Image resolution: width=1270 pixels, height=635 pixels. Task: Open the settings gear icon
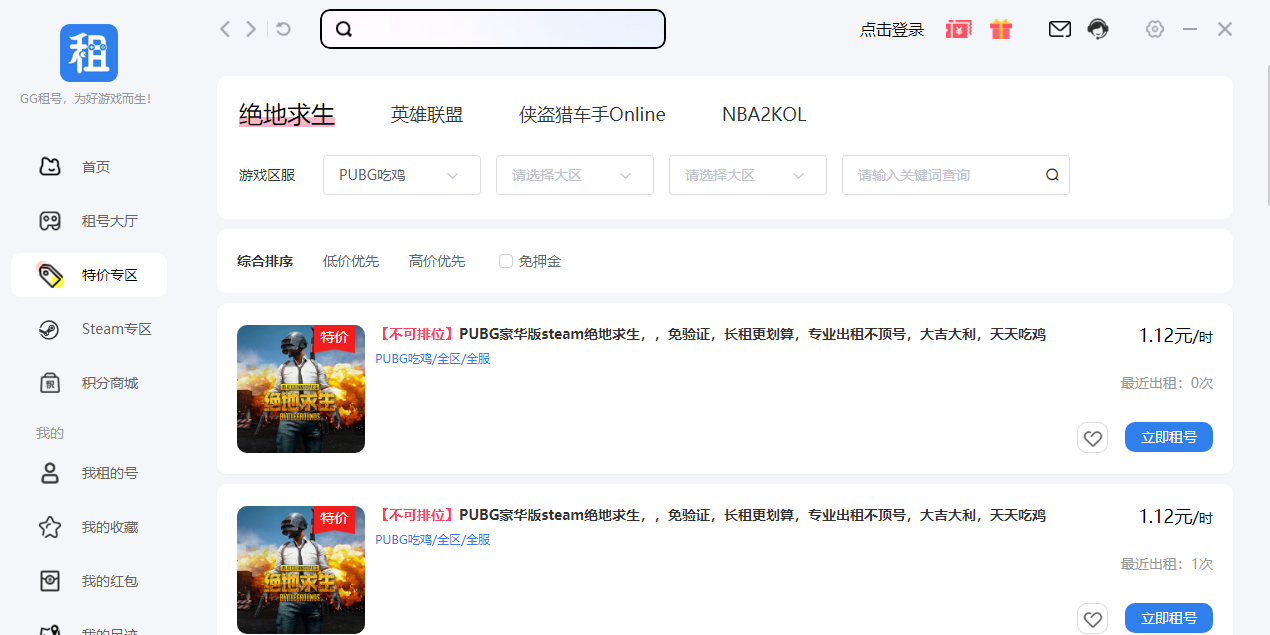pos(1155,29)
